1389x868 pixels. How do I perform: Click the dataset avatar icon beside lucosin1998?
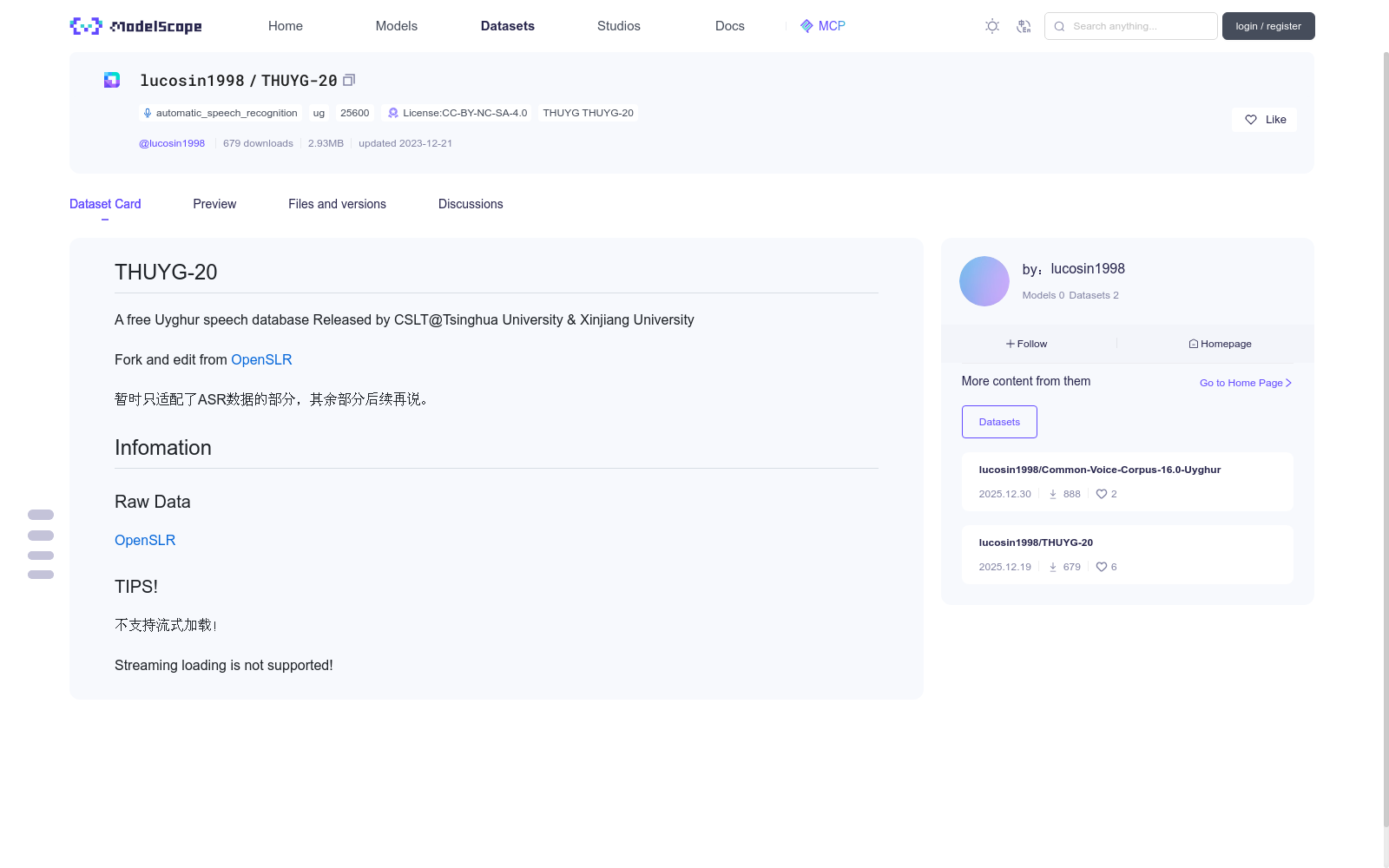(112, 80)
